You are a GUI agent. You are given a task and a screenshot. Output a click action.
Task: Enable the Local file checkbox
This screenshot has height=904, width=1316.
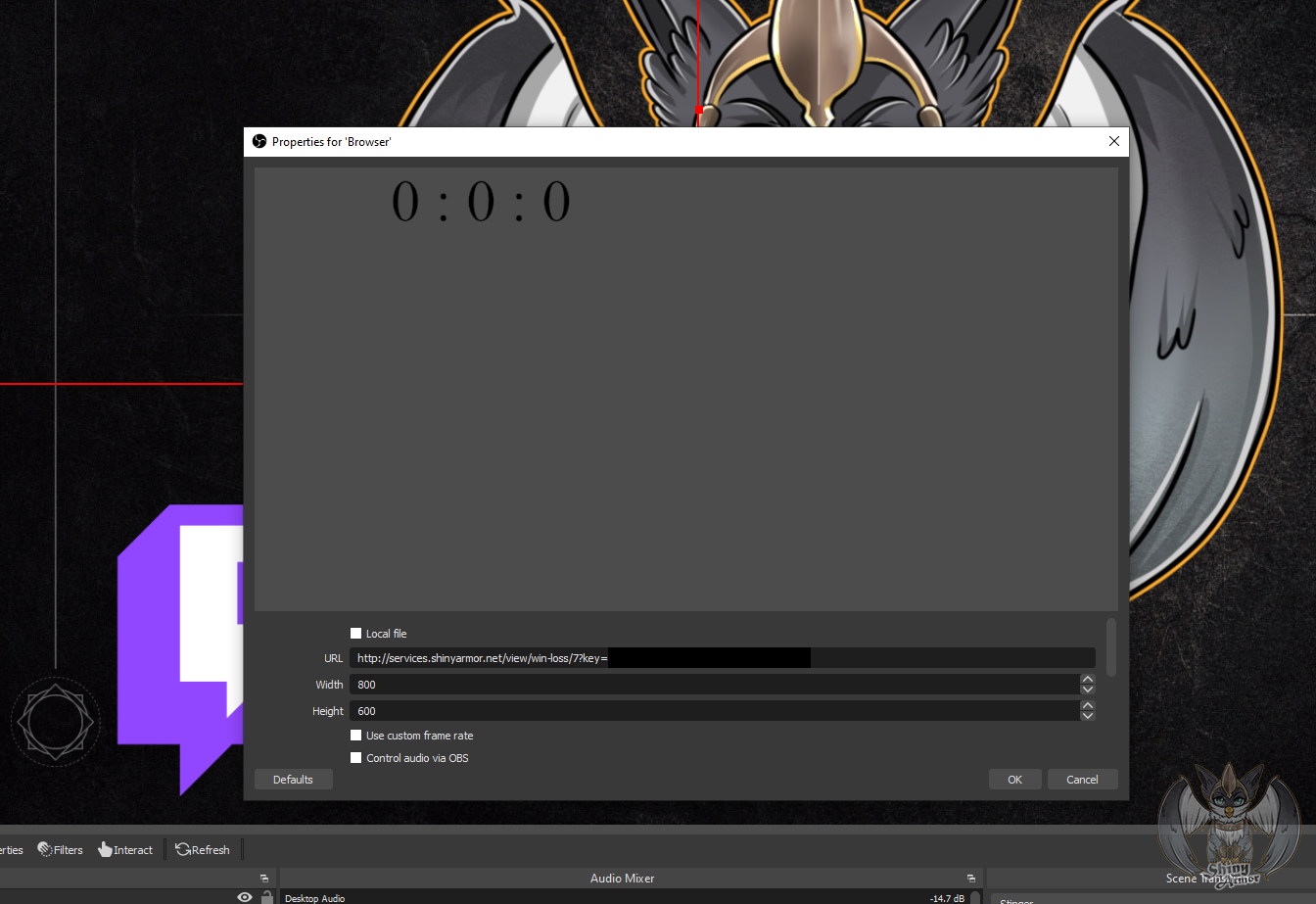coord(356,634)
